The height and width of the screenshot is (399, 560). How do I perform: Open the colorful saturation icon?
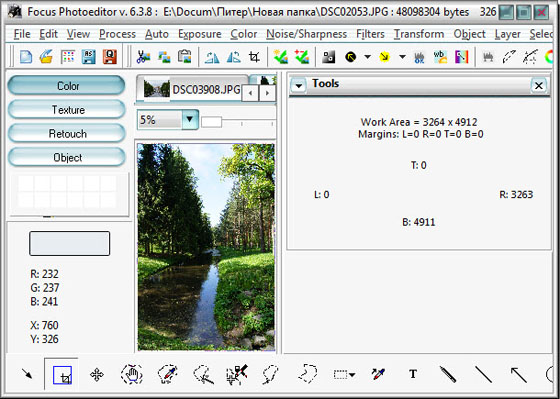click(461, 57)
